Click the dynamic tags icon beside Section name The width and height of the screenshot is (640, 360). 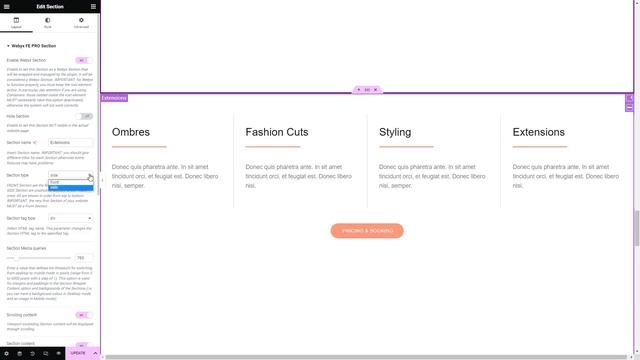35,142
